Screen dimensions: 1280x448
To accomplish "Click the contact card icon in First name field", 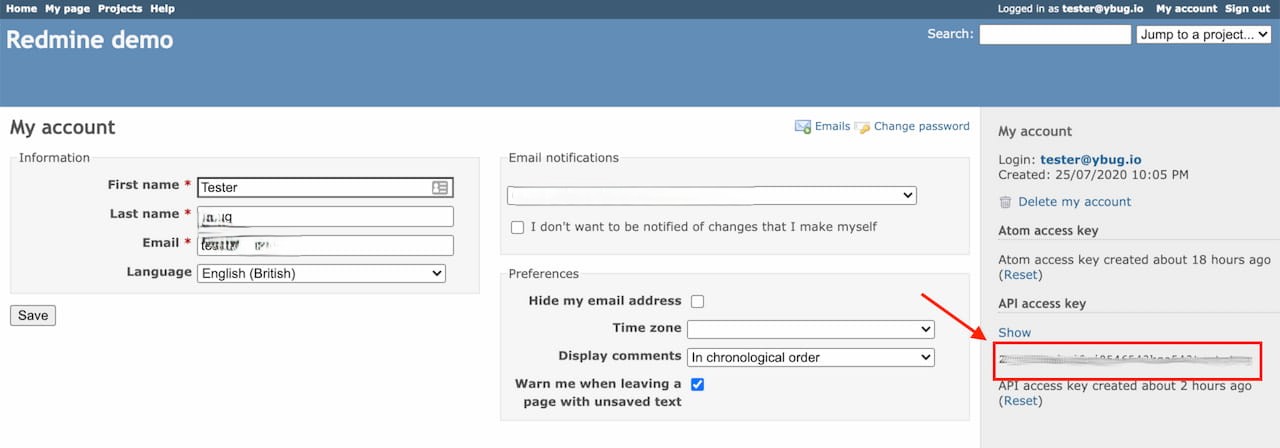I will pos(440,187).
